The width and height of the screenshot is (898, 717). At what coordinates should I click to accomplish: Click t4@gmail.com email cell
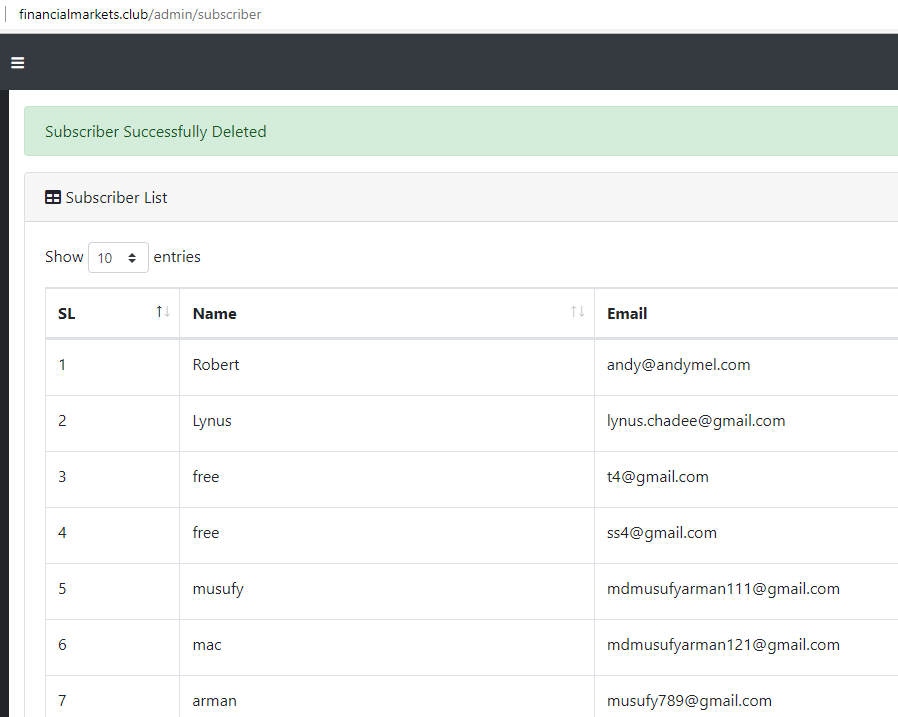(657, 477)
